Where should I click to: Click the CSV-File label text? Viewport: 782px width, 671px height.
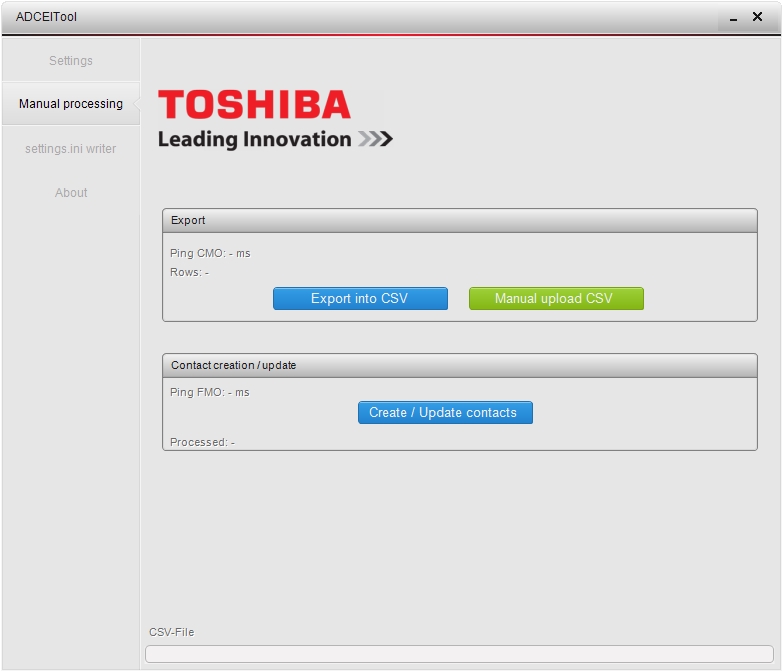(171, 632)
